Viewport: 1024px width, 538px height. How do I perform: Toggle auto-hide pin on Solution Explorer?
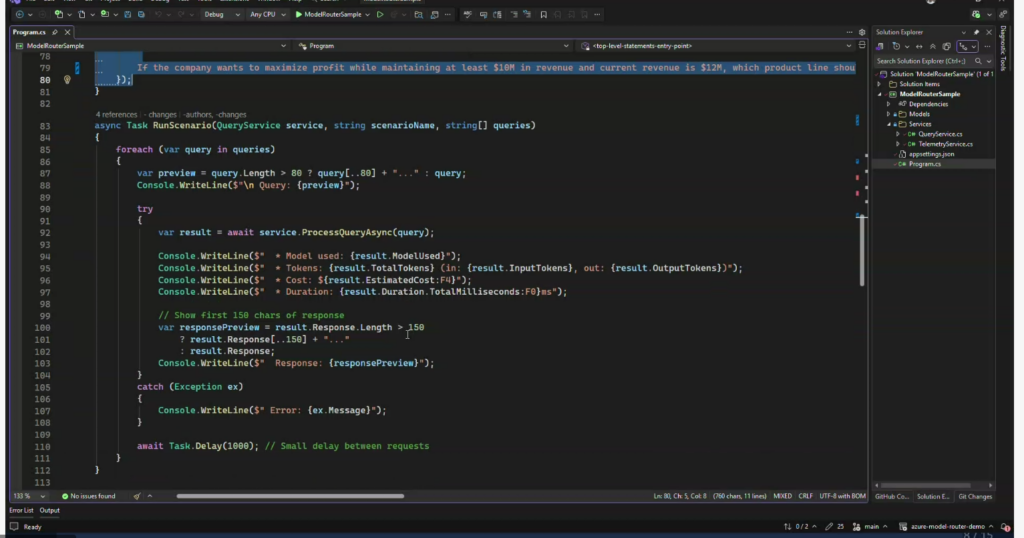[x=976, y=32]
